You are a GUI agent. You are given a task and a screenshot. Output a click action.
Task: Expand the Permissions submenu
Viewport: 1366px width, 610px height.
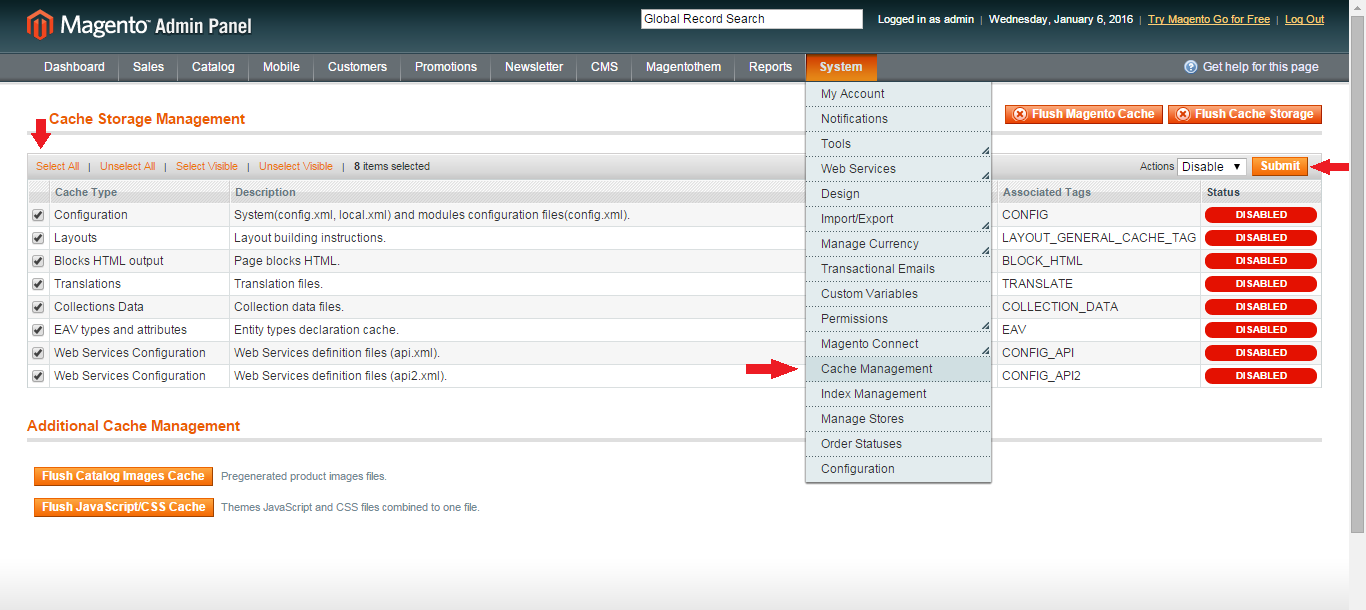pos(898,319)
